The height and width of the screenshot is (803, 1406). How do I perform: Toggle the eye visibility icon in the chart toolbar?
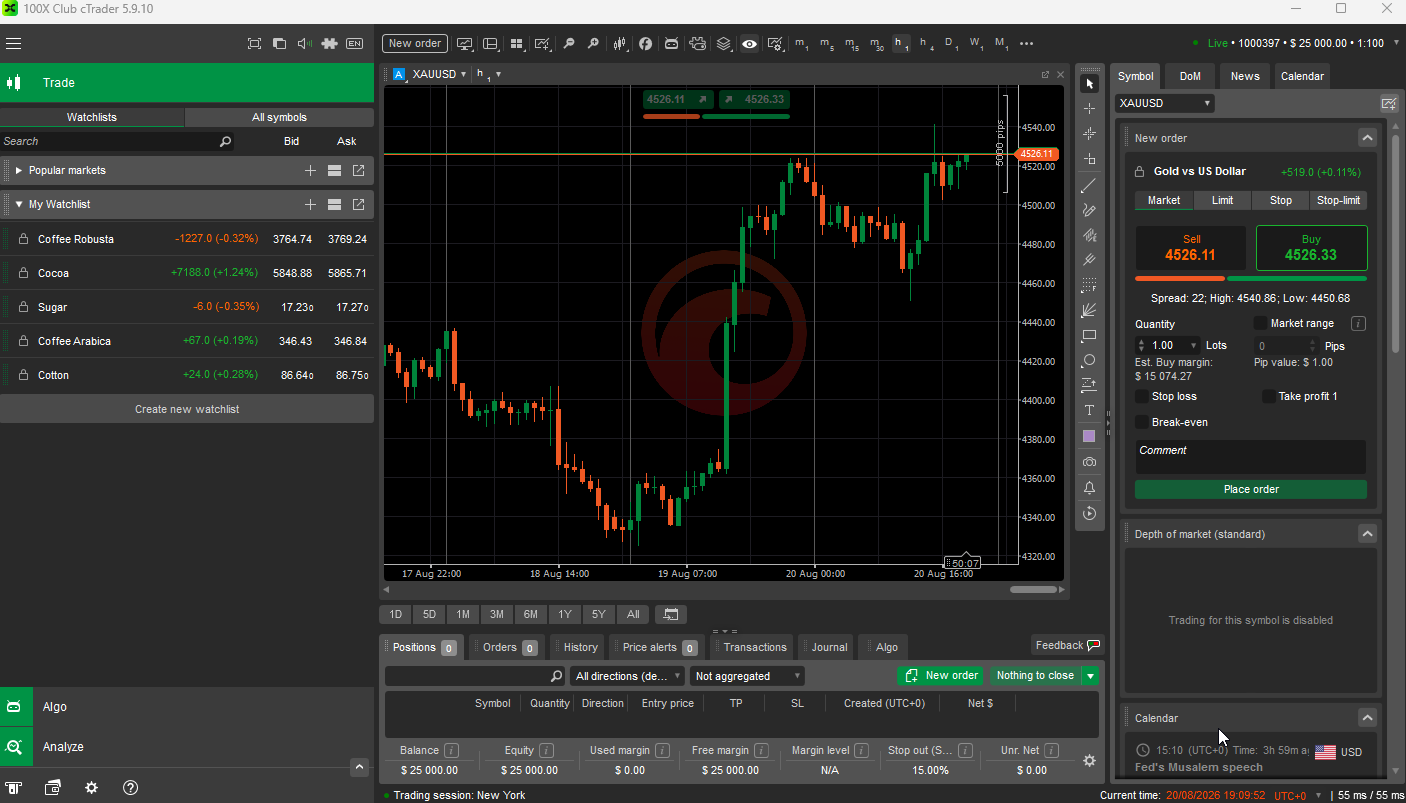coord(749,44)
